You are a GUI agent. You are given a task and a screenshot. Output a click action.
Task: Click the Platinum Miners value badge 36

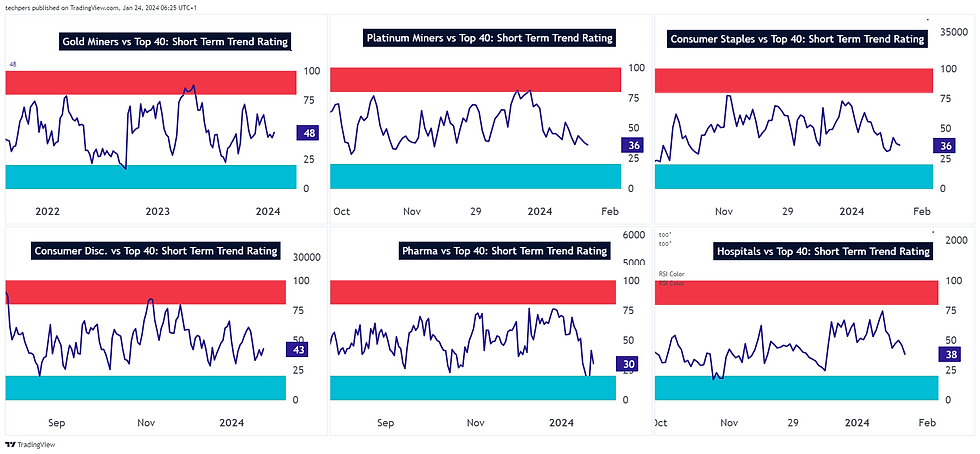pyautogui.click(x=633, y=146)
